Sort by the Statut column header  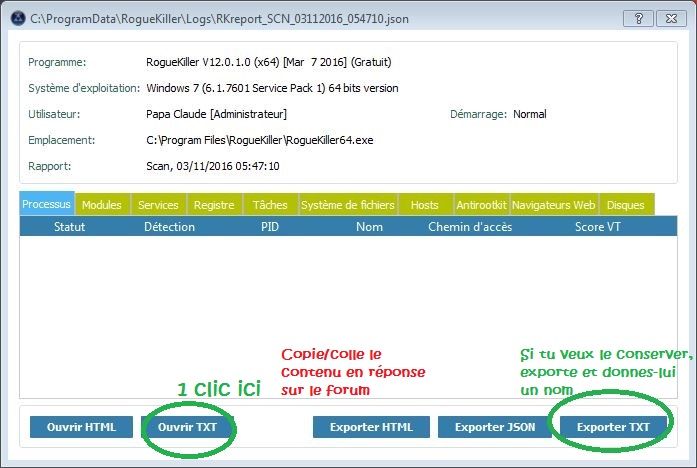click(x=69, y=227)
